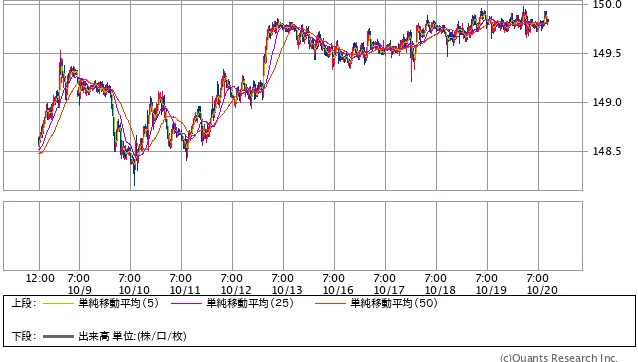Click the 148.5 price axis label
Image resolution: width=638 pixels, height=362 pixels.
tap(607, 151)
